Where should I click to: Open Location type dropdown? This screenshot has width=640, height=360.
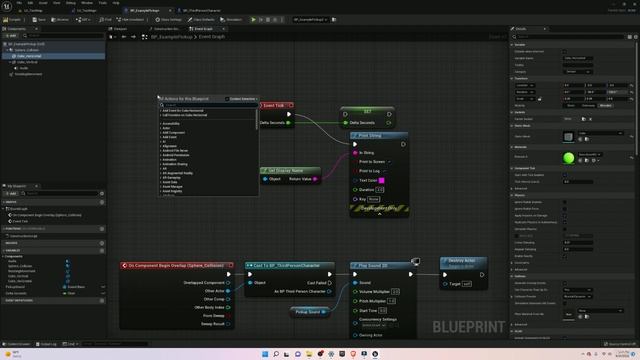point(525,85)
